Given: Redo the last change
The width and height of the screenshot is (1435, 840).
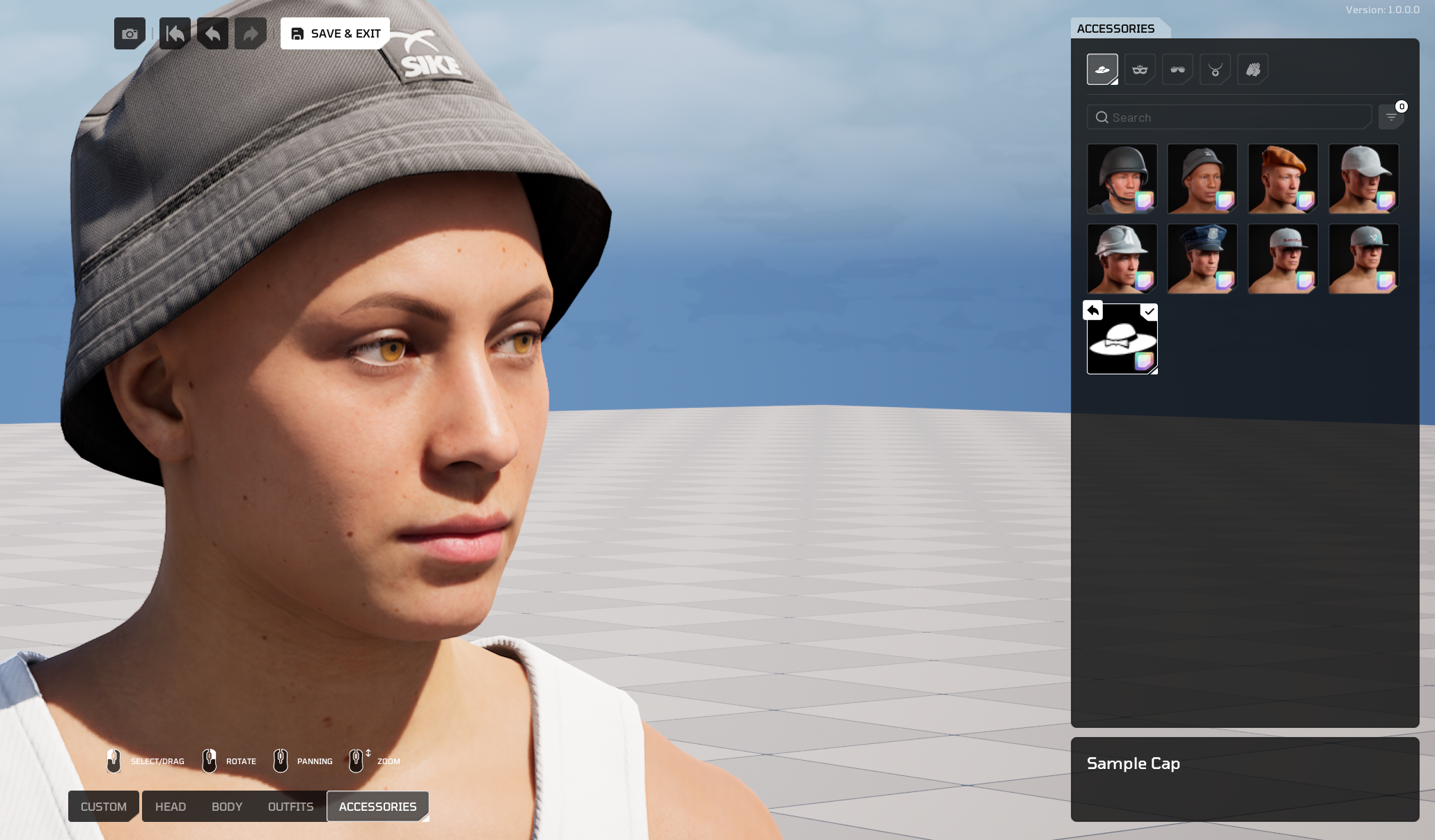Looking at the screenshot, I should [x=251, y=33].
